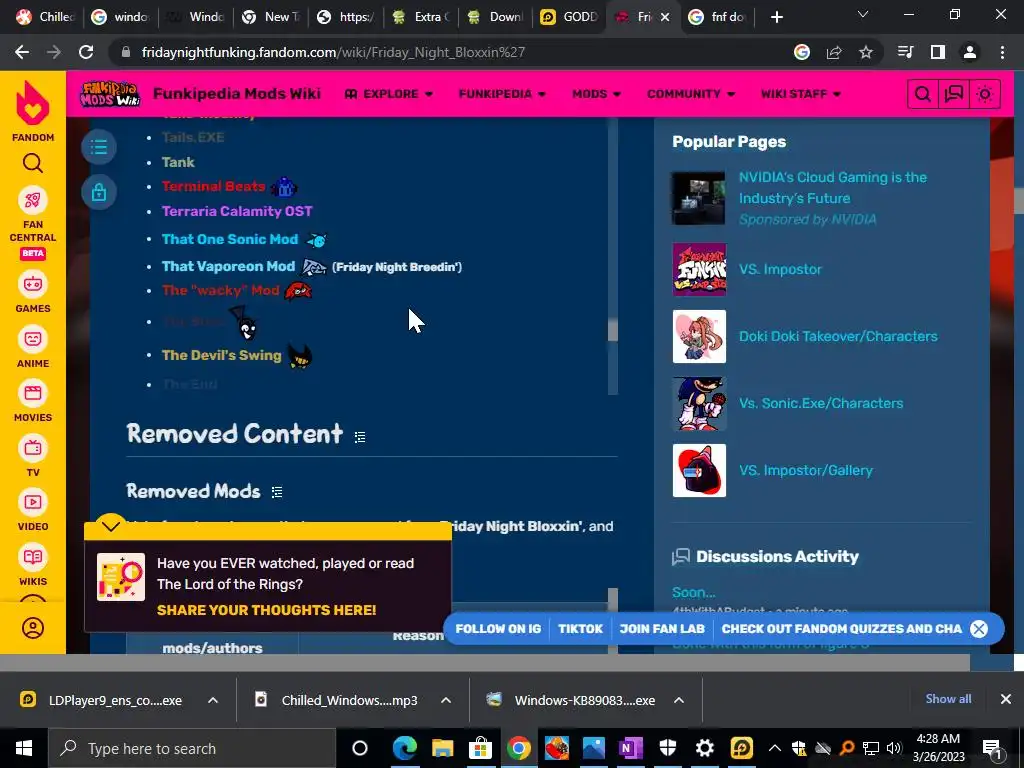Open the Movies sidebar icon

pyautogui.click(x=33, y=393)
